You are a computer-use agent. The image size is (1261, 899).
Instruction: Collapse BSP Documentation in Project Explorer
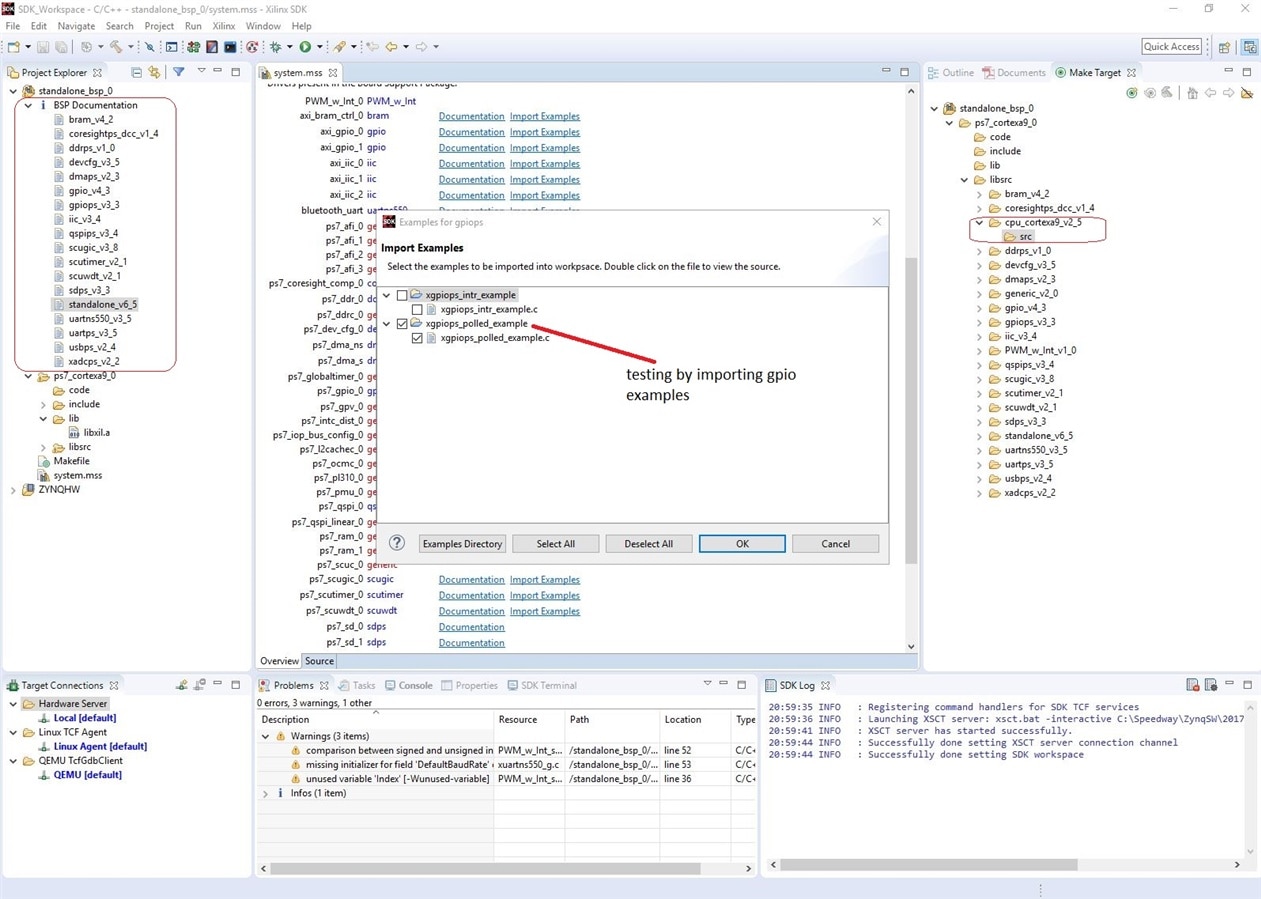coord(28,105)
